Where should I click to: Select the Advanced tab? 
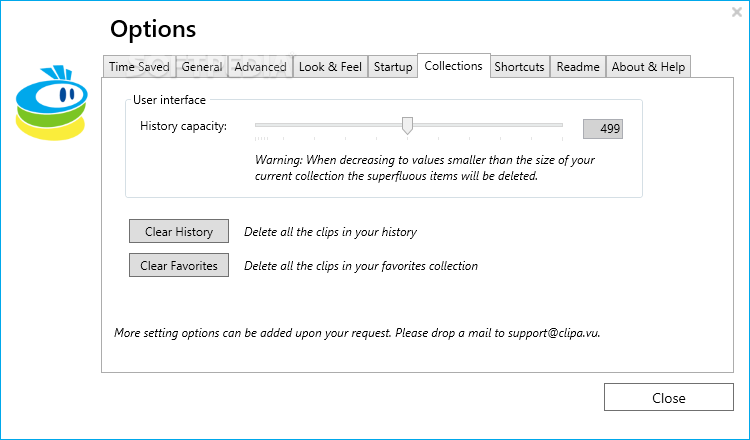tap(260, 66)
